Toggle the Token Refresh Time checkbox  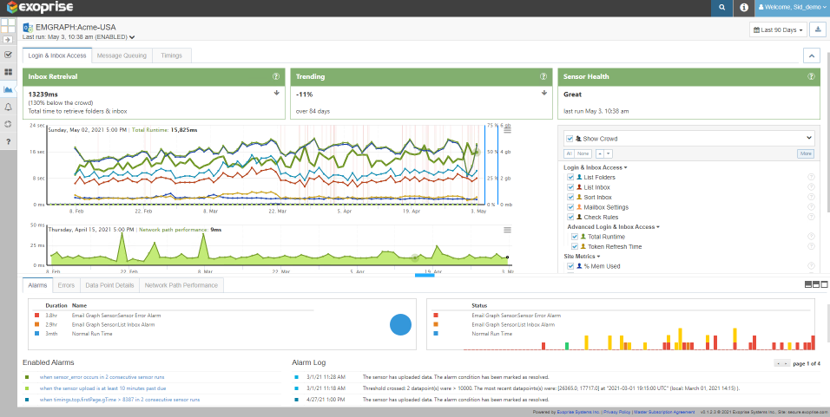point(574,247)
